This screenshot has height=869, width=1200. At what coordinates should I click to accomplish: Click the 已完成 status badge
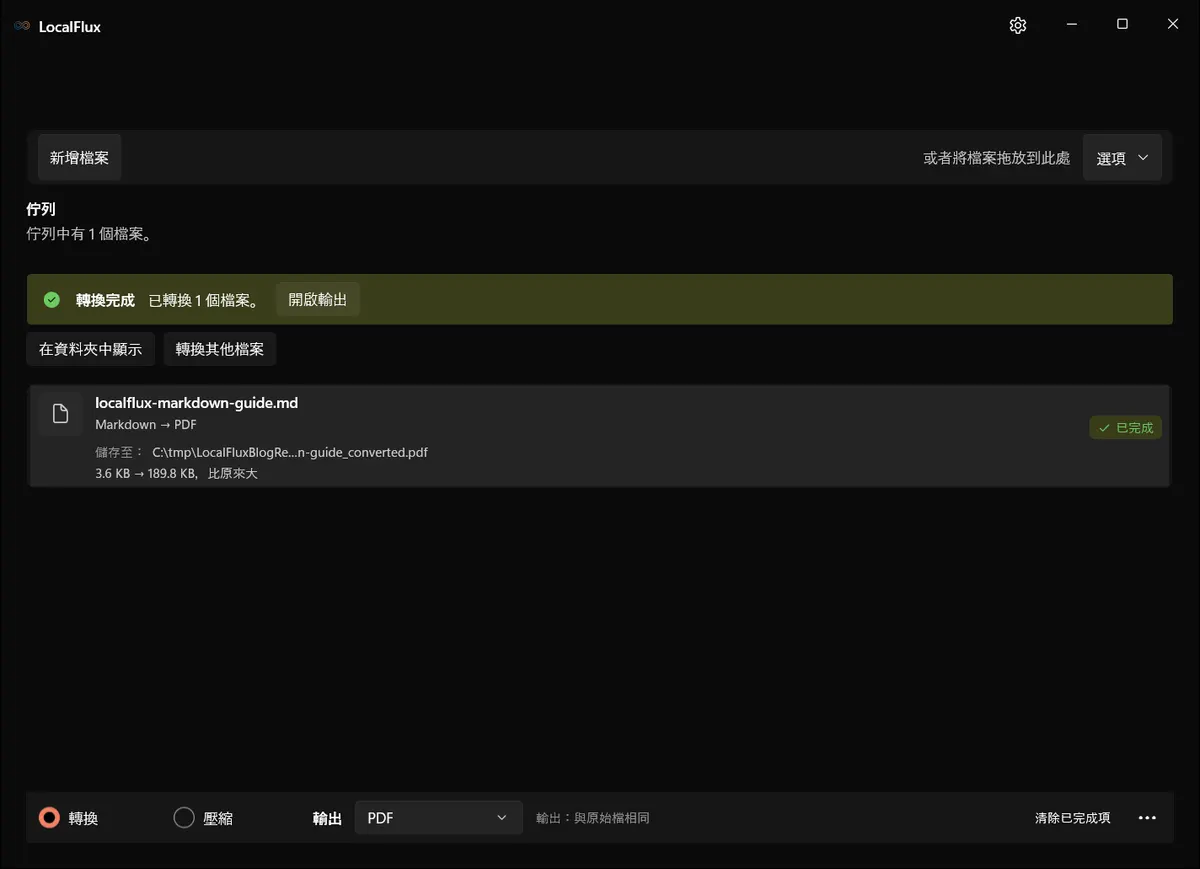(x=1126, y=428)
